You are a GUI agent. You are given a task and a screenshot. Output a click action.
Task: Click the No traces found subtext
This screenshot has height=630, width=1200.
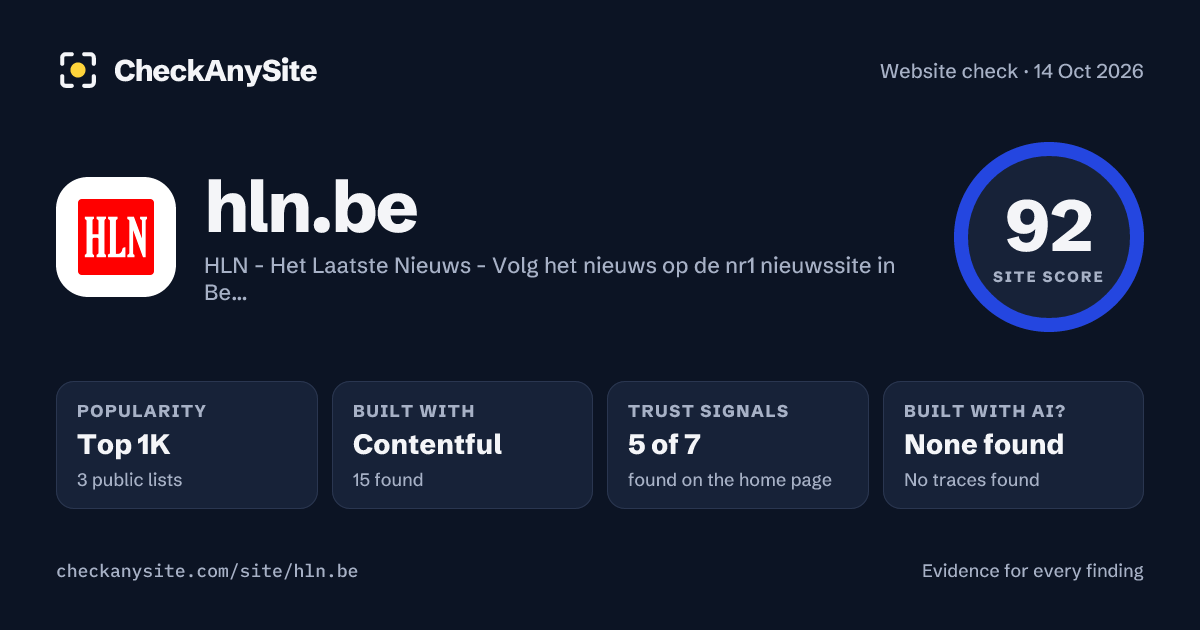click(972, 480)
